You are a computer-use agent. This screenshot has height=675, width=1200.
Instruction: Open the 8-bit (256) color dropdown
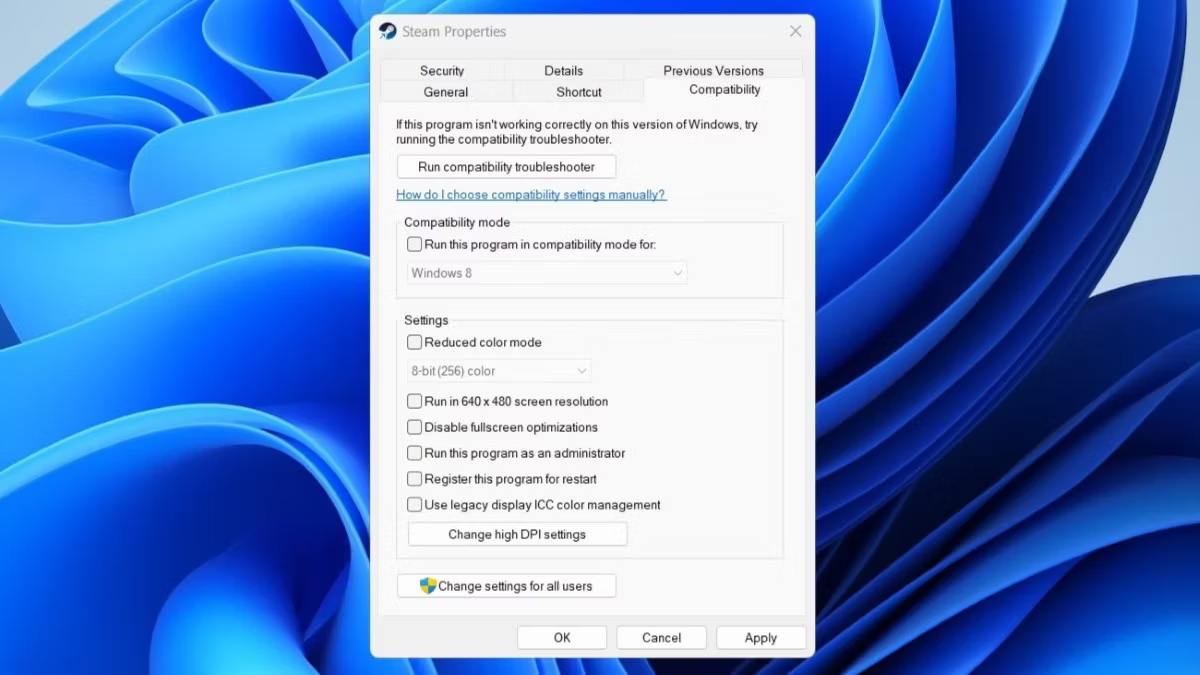pyautogui.click(x=499, y=371)
